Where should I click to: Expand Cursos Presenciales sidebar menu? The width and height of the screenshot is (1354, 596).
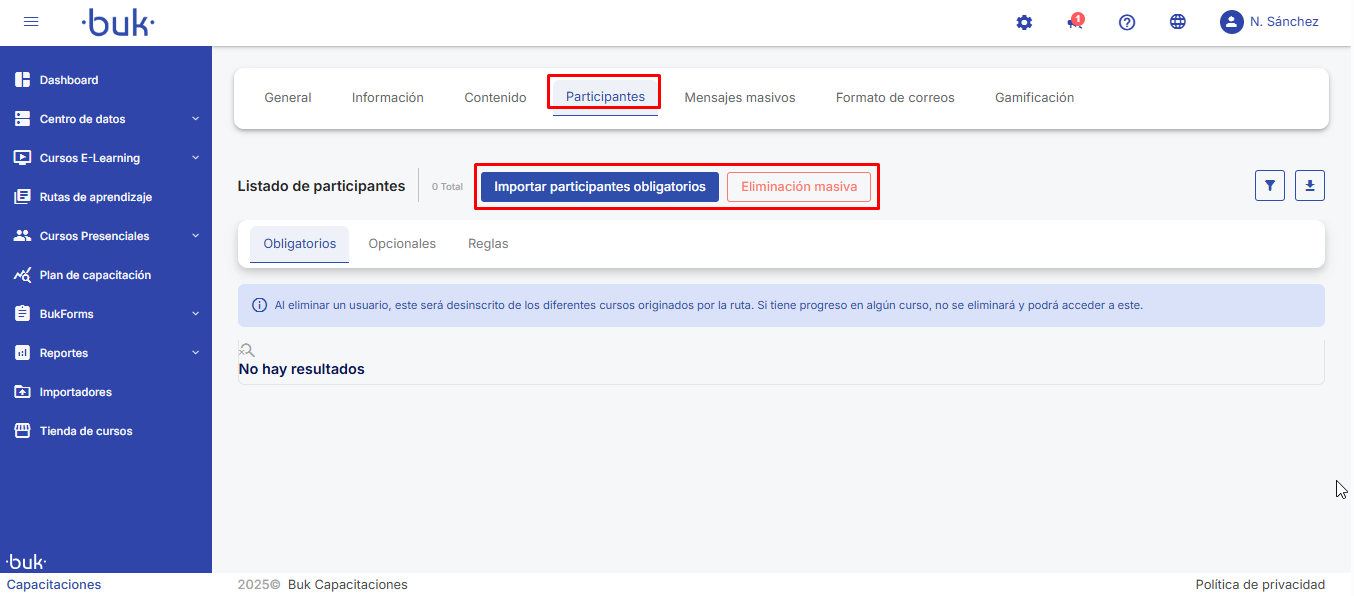click(105, 236)
